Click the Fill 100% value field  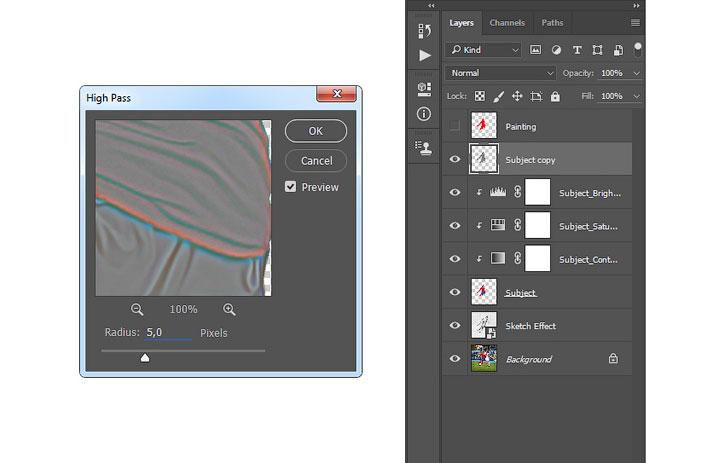point(613,96)
